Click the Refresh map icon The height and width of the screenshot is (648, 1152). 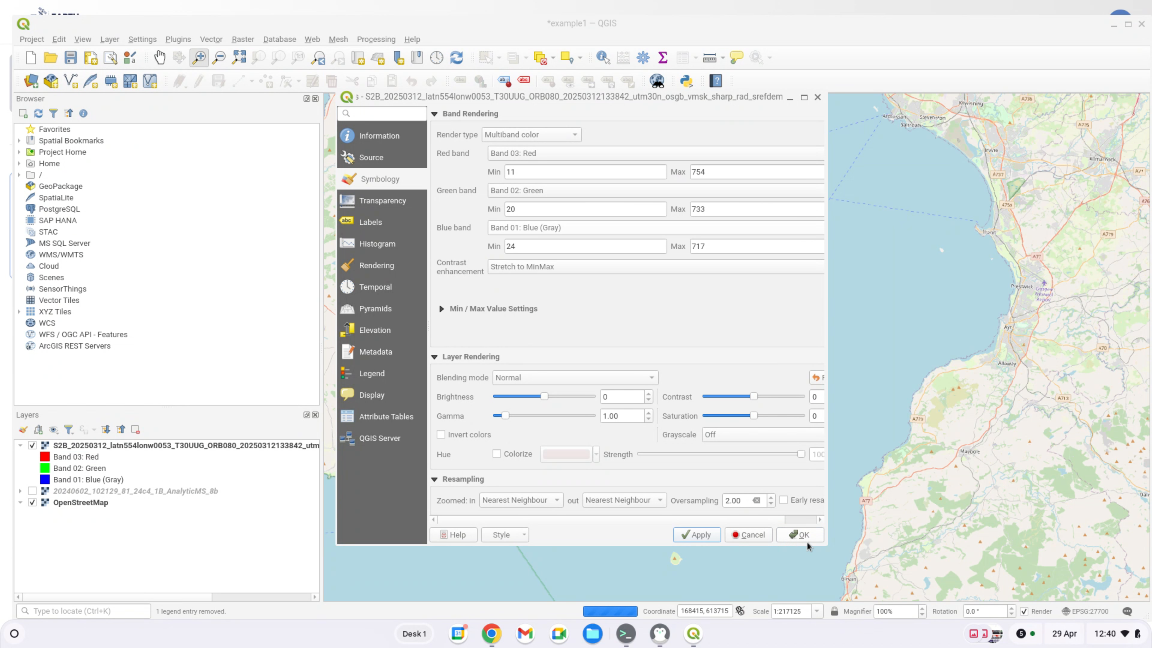click(x=456, y=58)
